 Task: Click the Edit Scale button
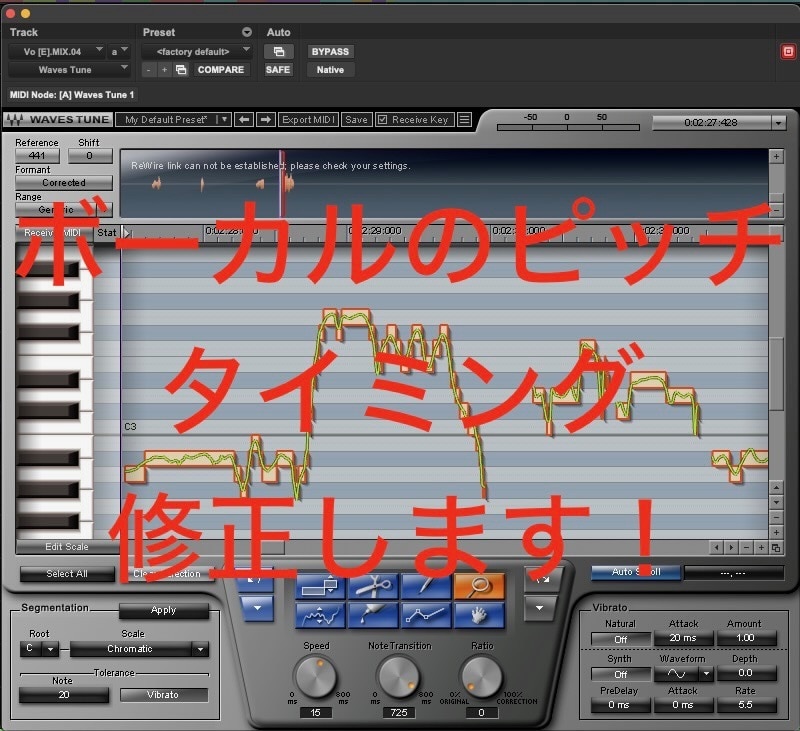[x=67, y=546]
